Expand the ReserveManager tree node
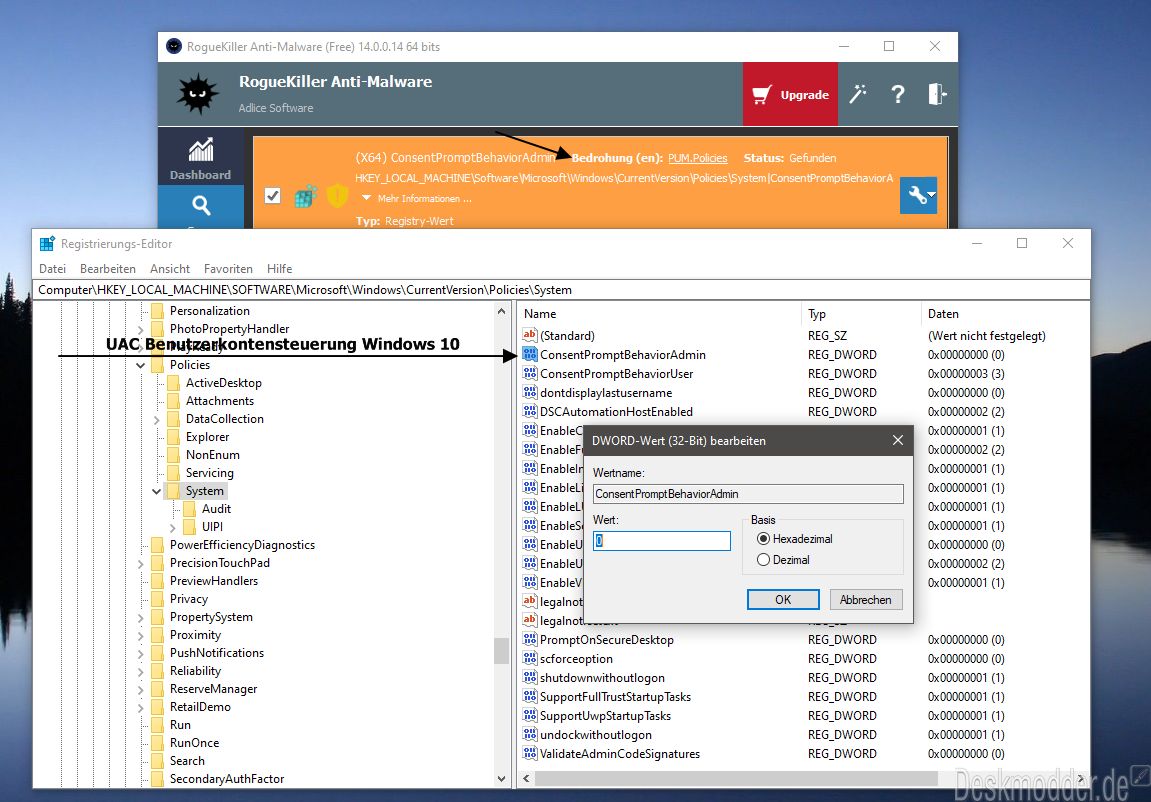Viewport: 1151px width, 802px height. click(x=140, y=690)
